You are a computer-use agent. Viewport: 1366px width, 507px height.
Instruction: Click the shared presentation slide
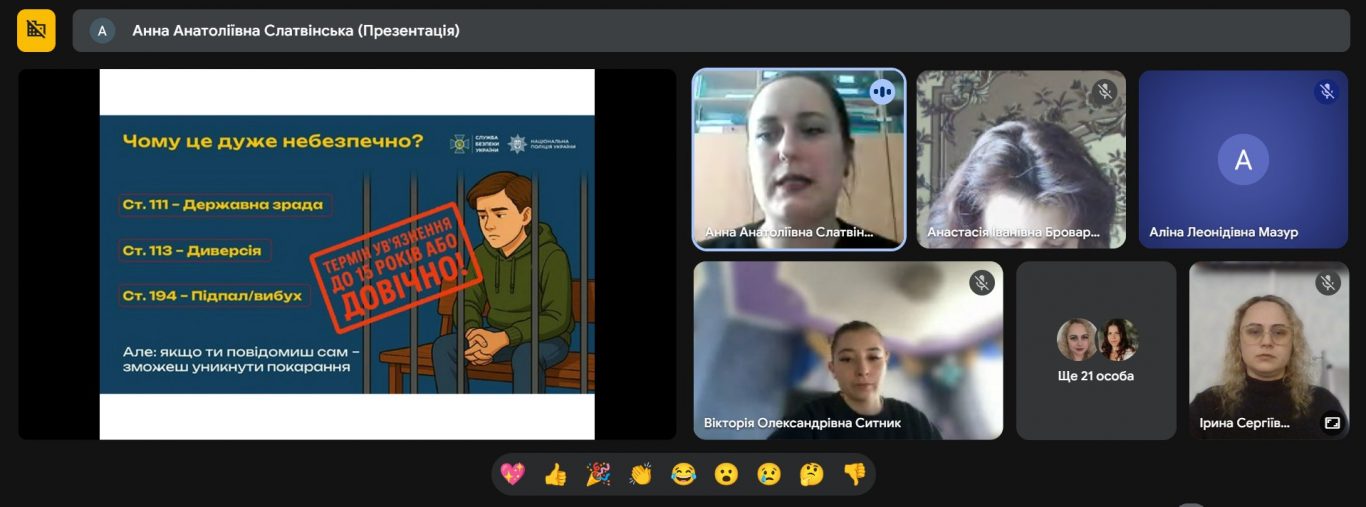click(347, 254)
